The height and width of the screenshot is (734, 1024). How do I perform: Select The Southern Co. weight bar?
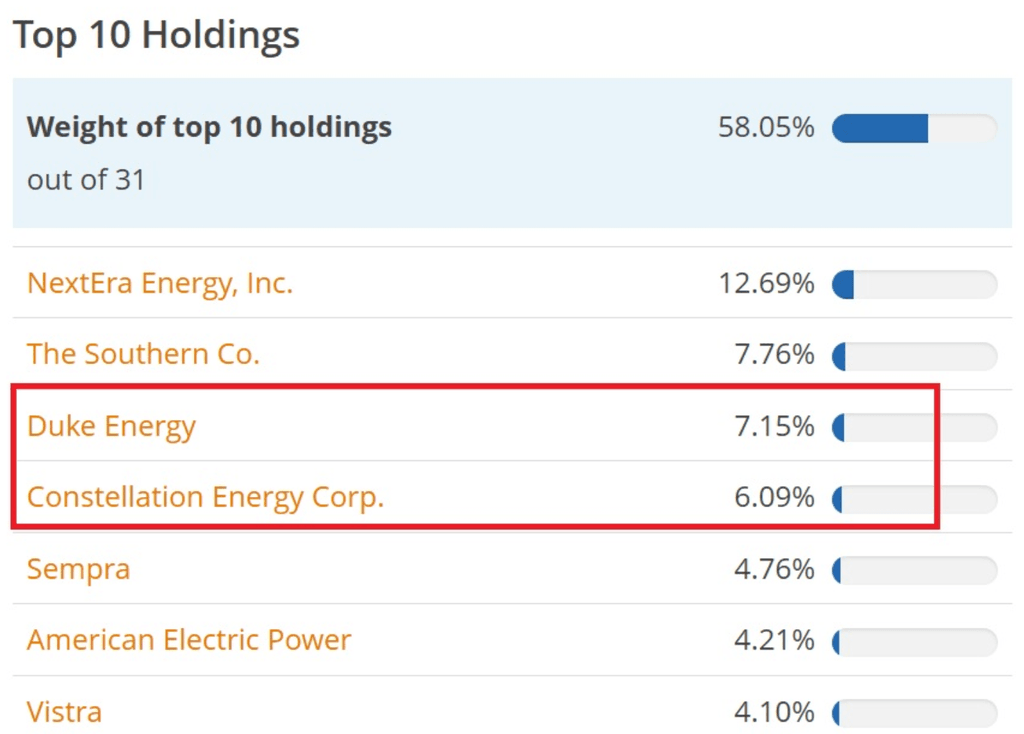914,355
